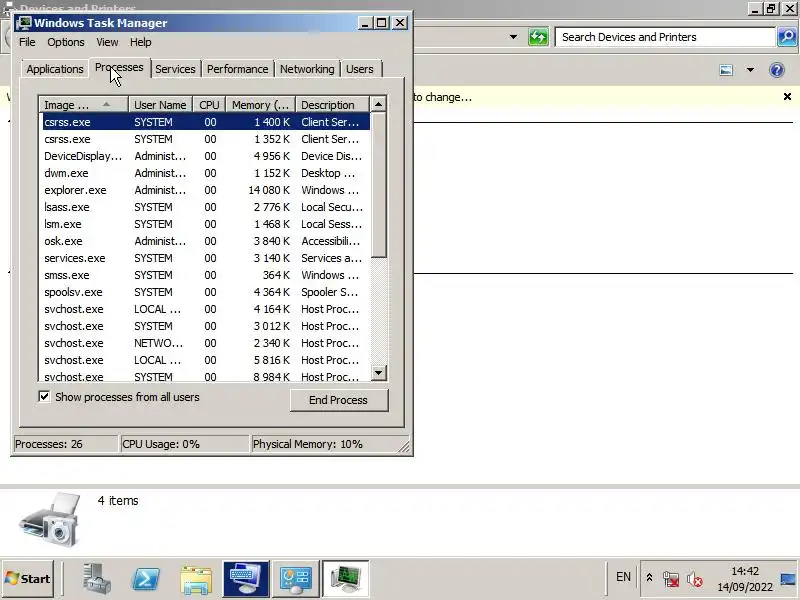This screenshot has width=800, height=600.
Task: Switch to On-Screen Keyboard taskbar icon
Action: click(x=246, y=579)
